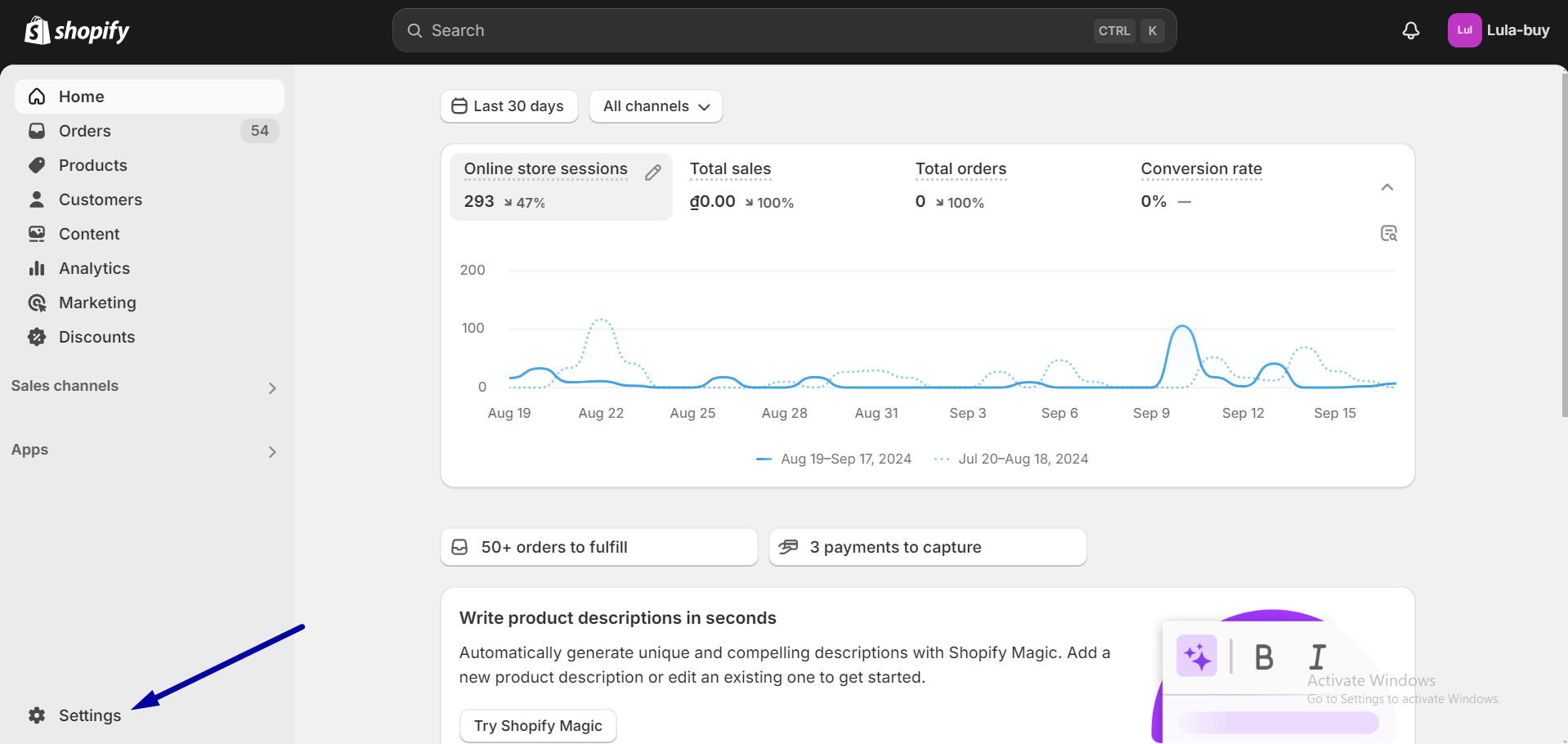Open Settings in sidebar
The width and height of the screenshot is (1568, 744).
[150, 715]
